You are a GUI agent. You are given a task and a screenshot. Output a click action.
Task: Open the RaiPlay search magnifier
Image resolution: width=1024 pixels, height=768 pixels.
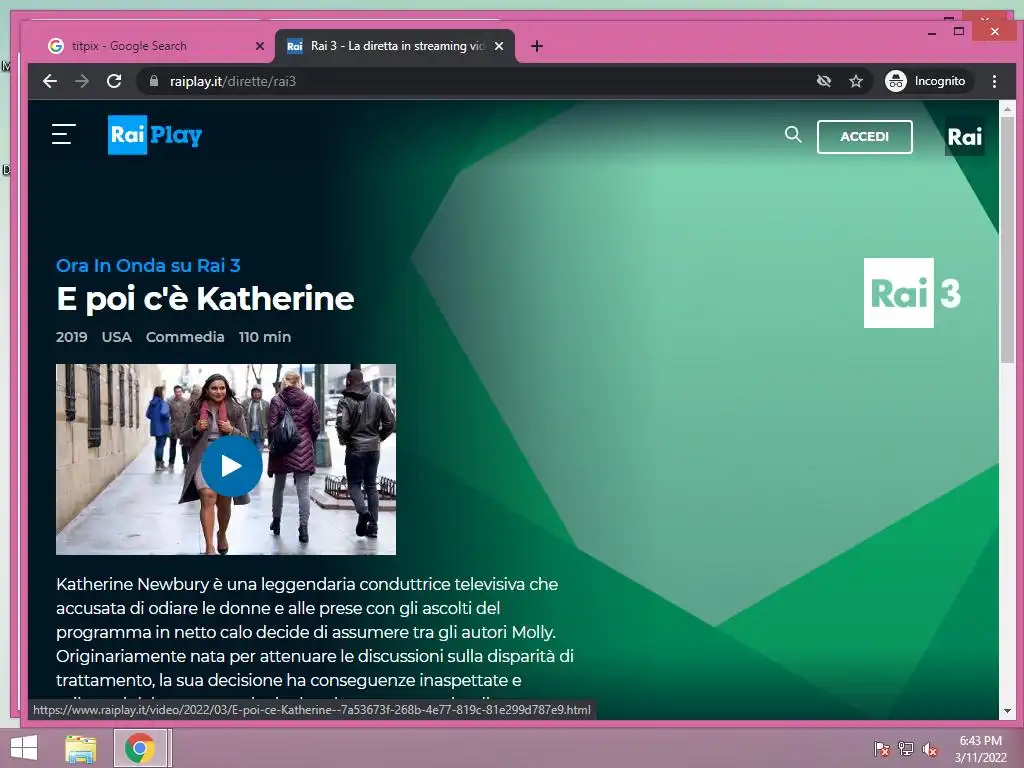point(793,135)
